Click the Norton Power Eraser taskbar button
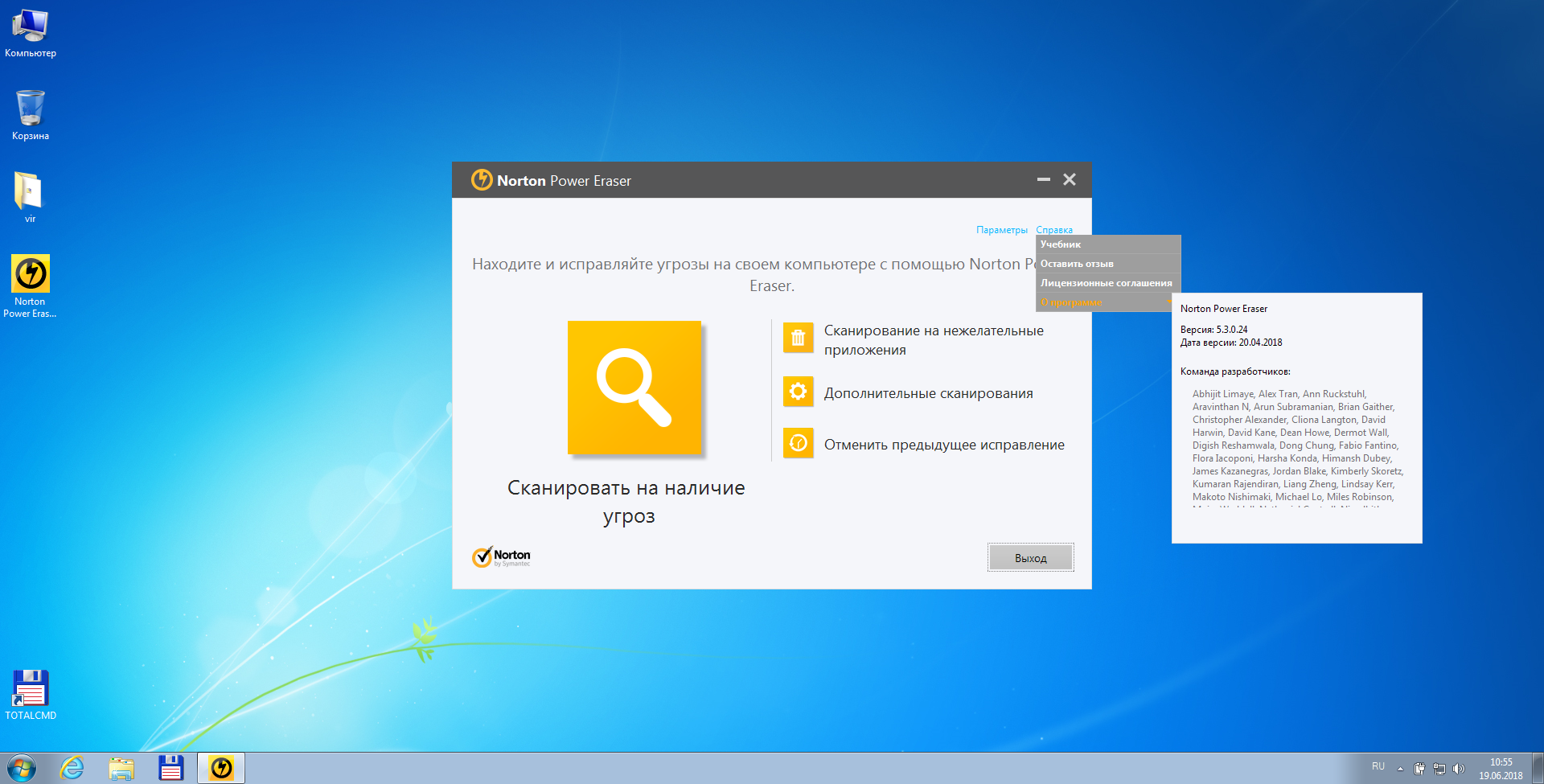Image resolution: width=1544 pixels, height=784 pixels. pyautogui.click(x=221, y=769)
